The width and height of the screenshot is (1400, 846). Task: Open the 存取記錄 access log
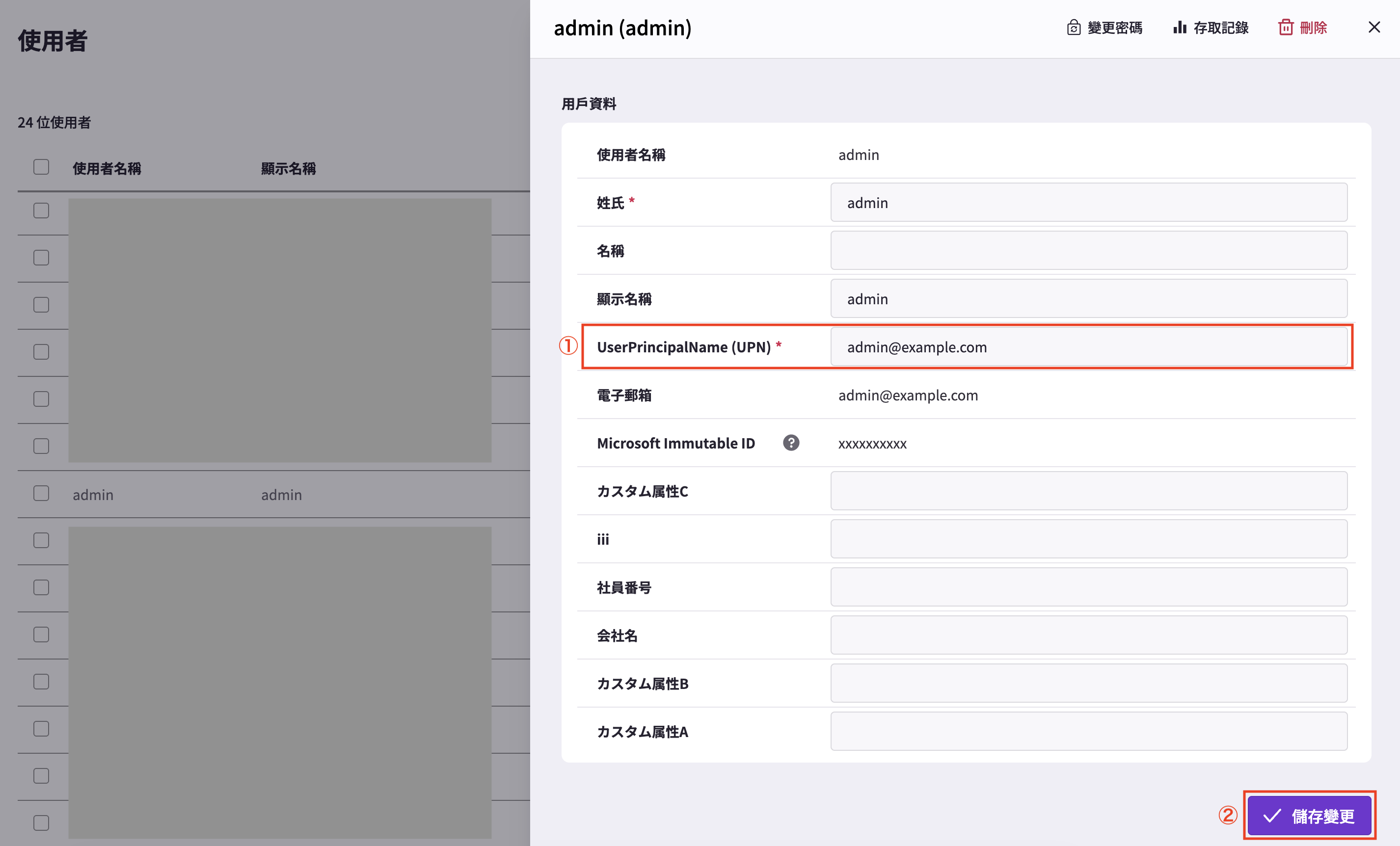1210,27
